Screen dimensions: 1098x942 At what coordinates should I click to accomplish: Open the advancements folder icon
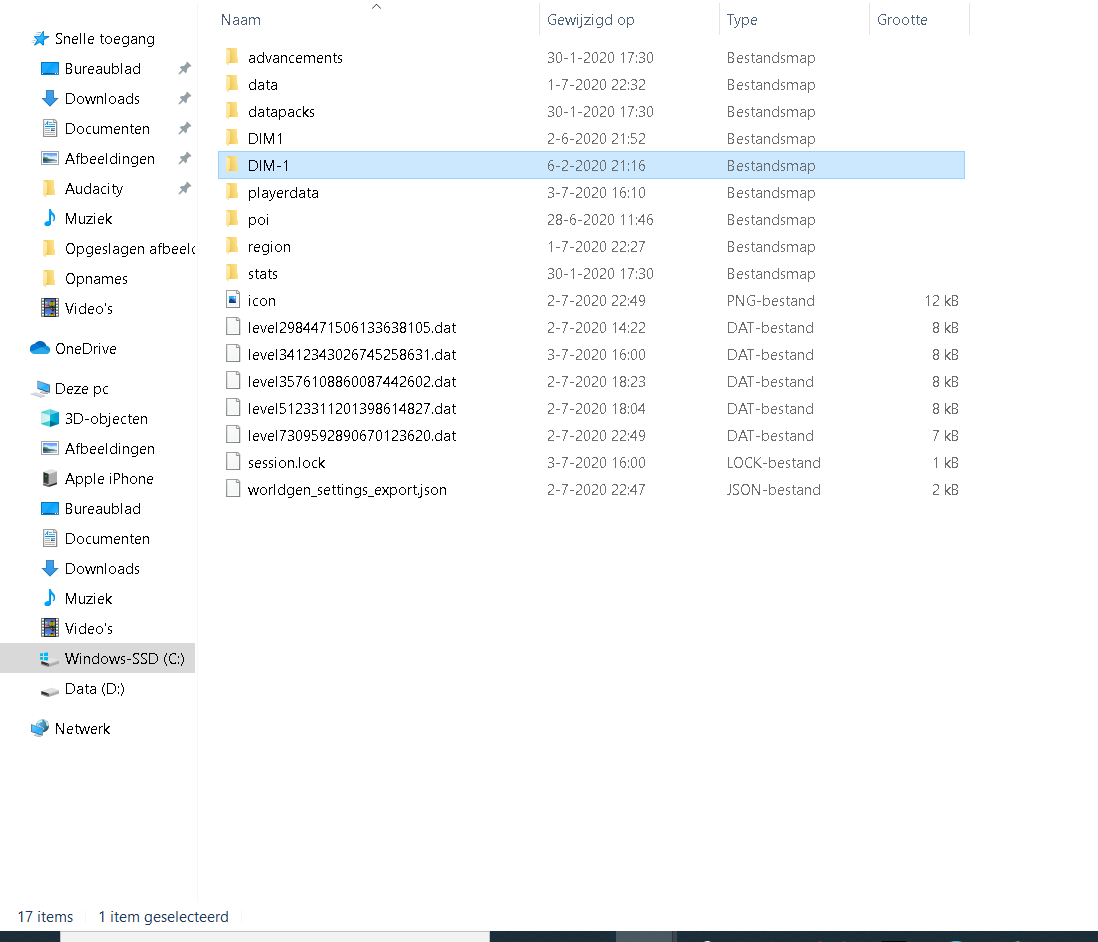tap(232, 57)
